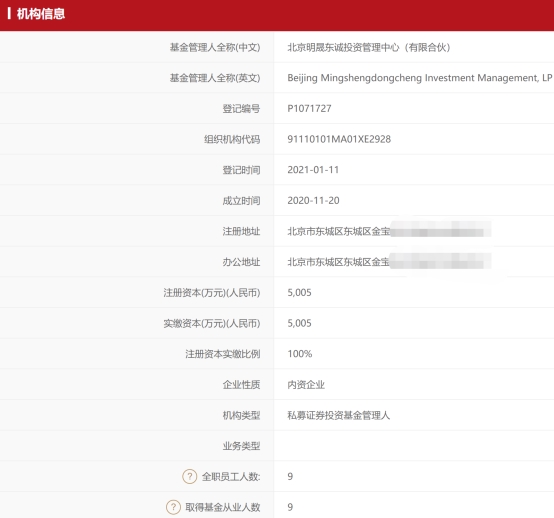Click the 注册资本 value 5,005
Viewport: 554px width, 518px height.
click(299, 293)
